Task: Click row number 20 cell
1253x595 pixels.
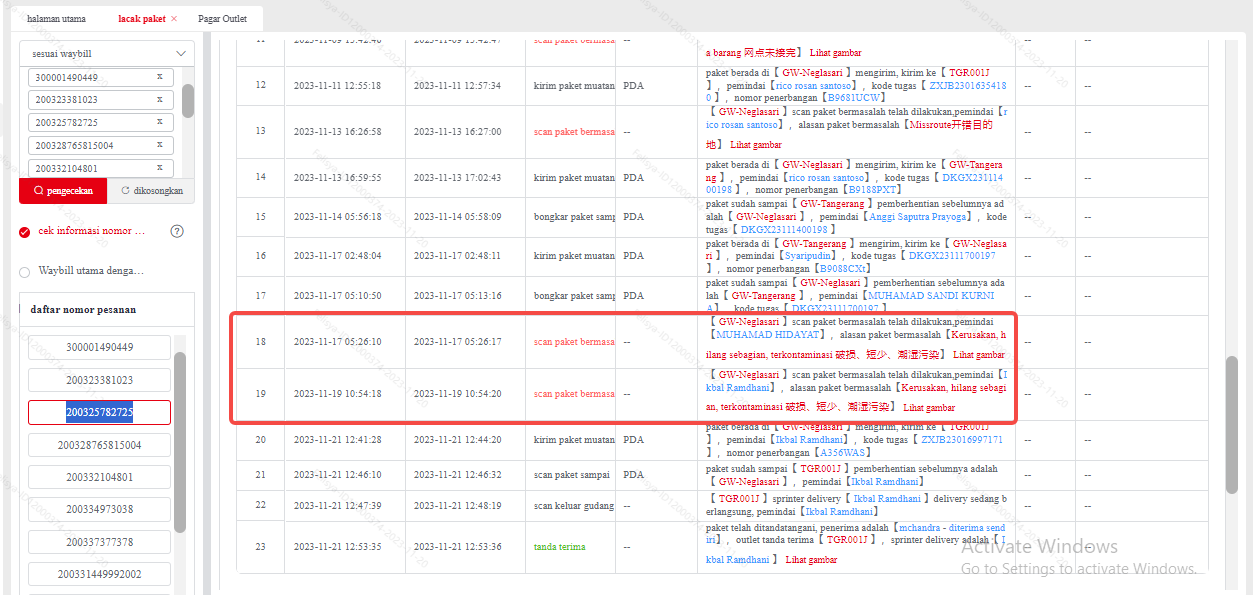Action: pyautogui.click(x=260, y=440)
